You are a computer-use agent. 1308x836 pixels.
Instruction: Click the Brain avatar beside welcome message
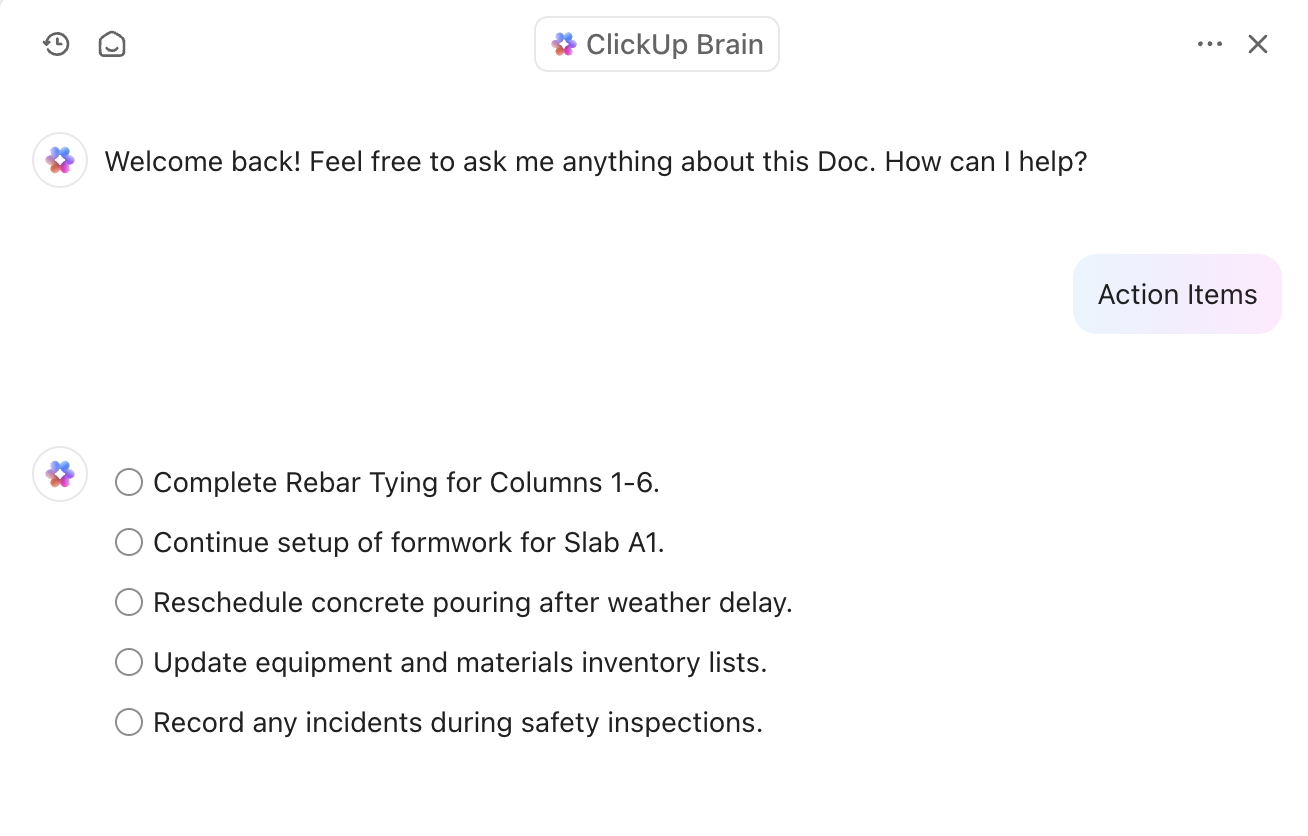[x=60, y=160]
